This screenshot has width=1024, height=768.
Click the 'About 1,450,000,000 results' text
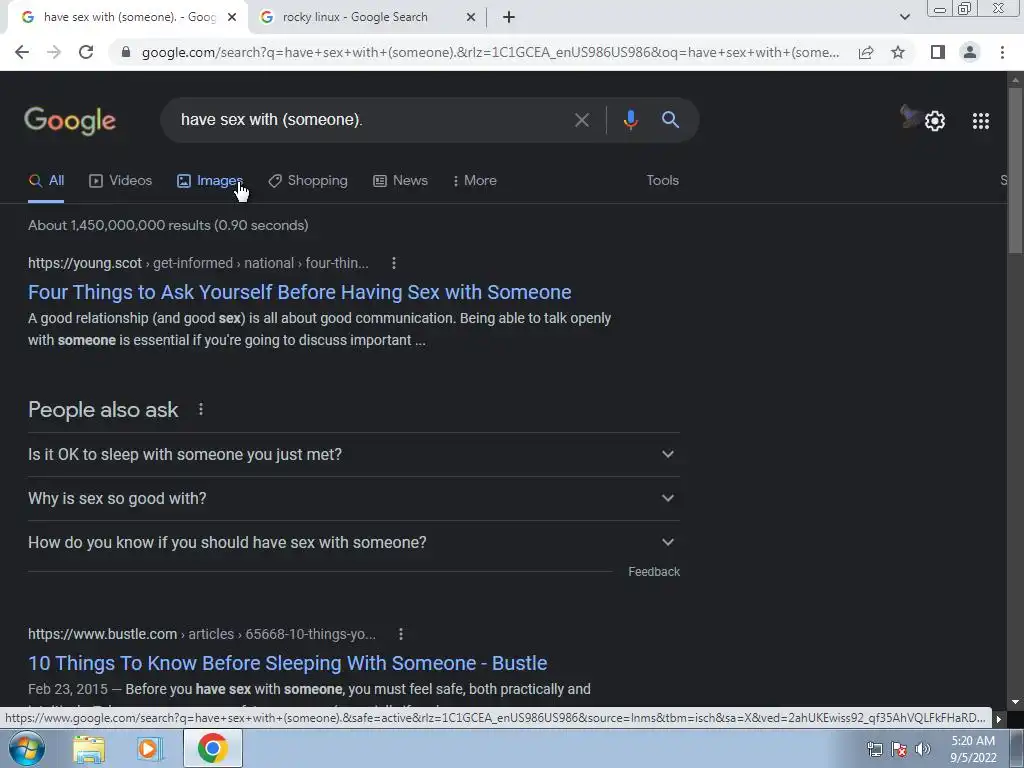[168, 225]
